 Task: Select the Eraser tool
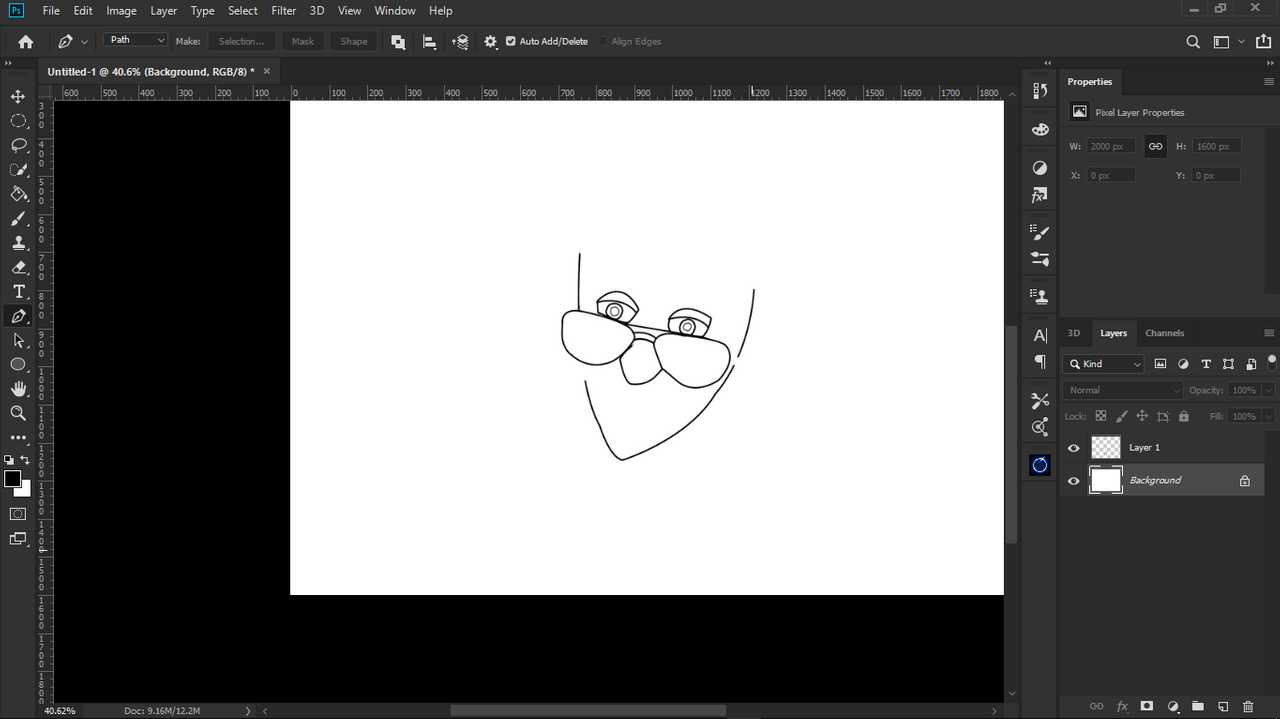pyautogui.click(x=18, y=268)
